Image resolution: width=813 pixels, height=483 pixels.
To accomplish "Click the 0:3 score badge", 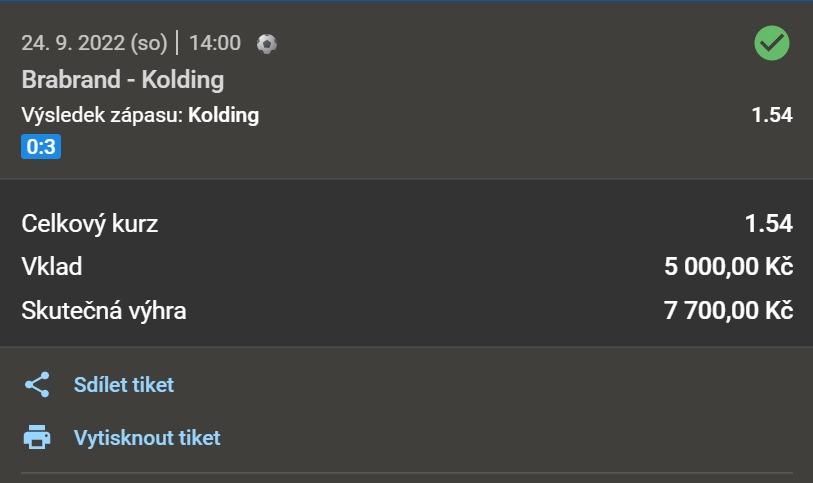I will [41, 148].
